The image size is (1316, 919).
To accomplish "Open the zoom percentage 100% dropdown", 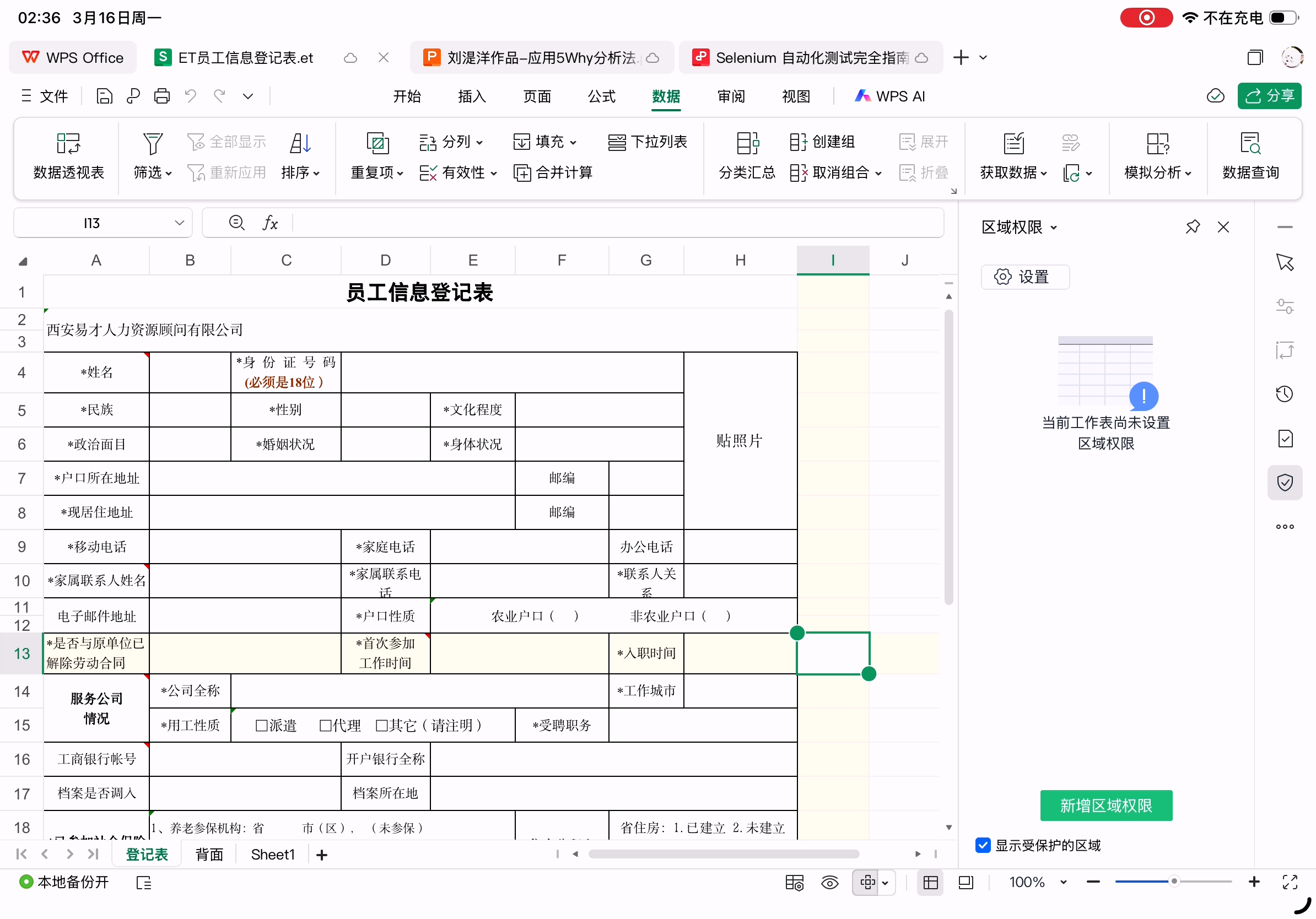I will tap(1063, 882).
